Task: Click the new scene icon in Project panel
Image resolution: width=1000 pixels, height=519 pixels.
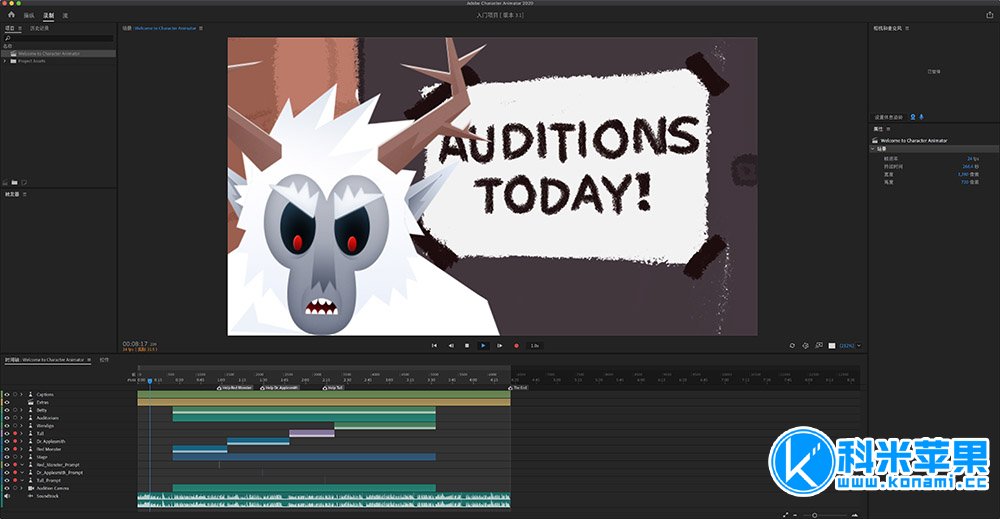Action: click(x=6, y=182)
